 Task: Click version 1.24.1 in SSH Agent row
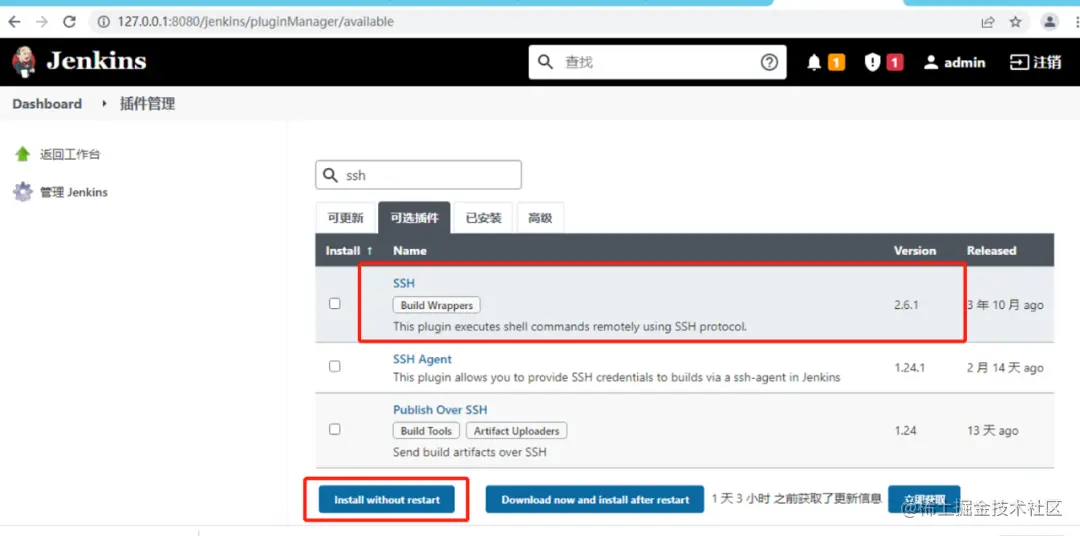[909, 368]
